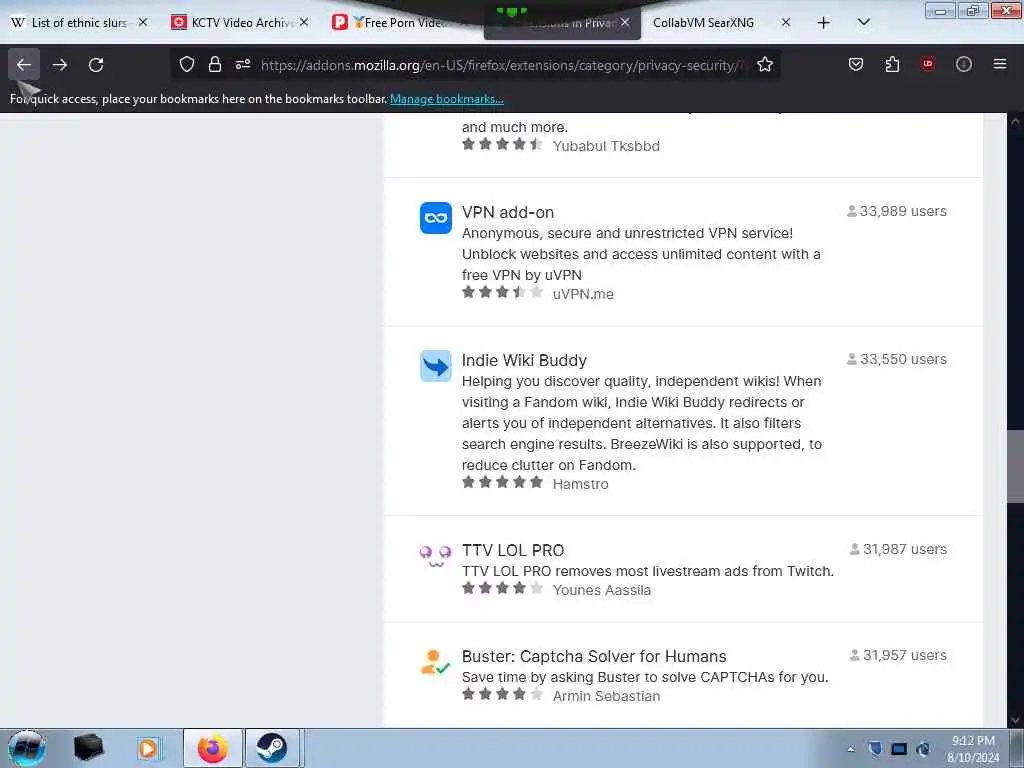Click the monitor icon in system tray
This screenshot has width=1024, height=768.
coord(899,749)
